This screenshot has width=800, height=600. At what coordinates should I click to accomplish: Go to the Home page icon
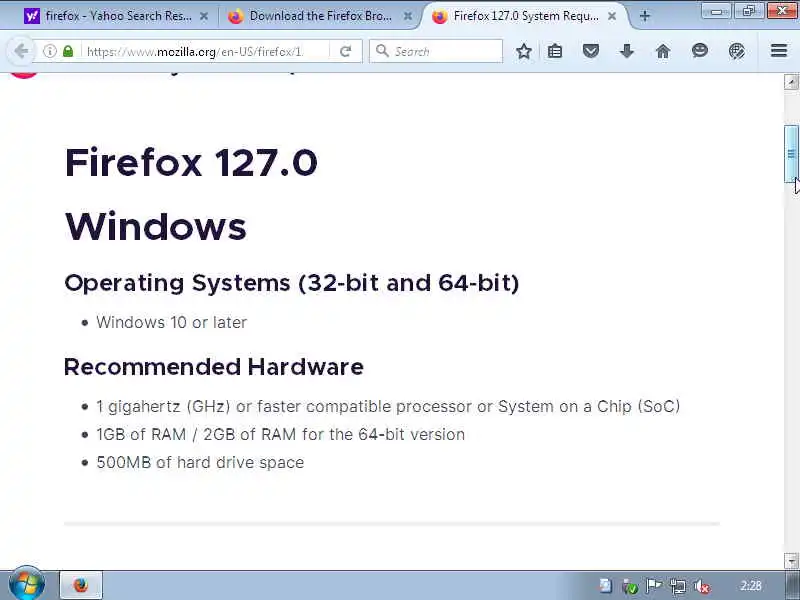click(x=663, y=51)
